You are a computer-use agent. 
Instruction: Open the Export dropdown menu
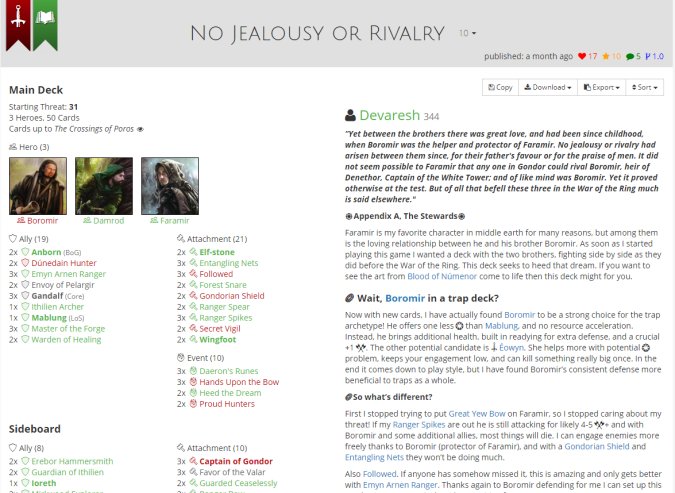pos(601,87)
